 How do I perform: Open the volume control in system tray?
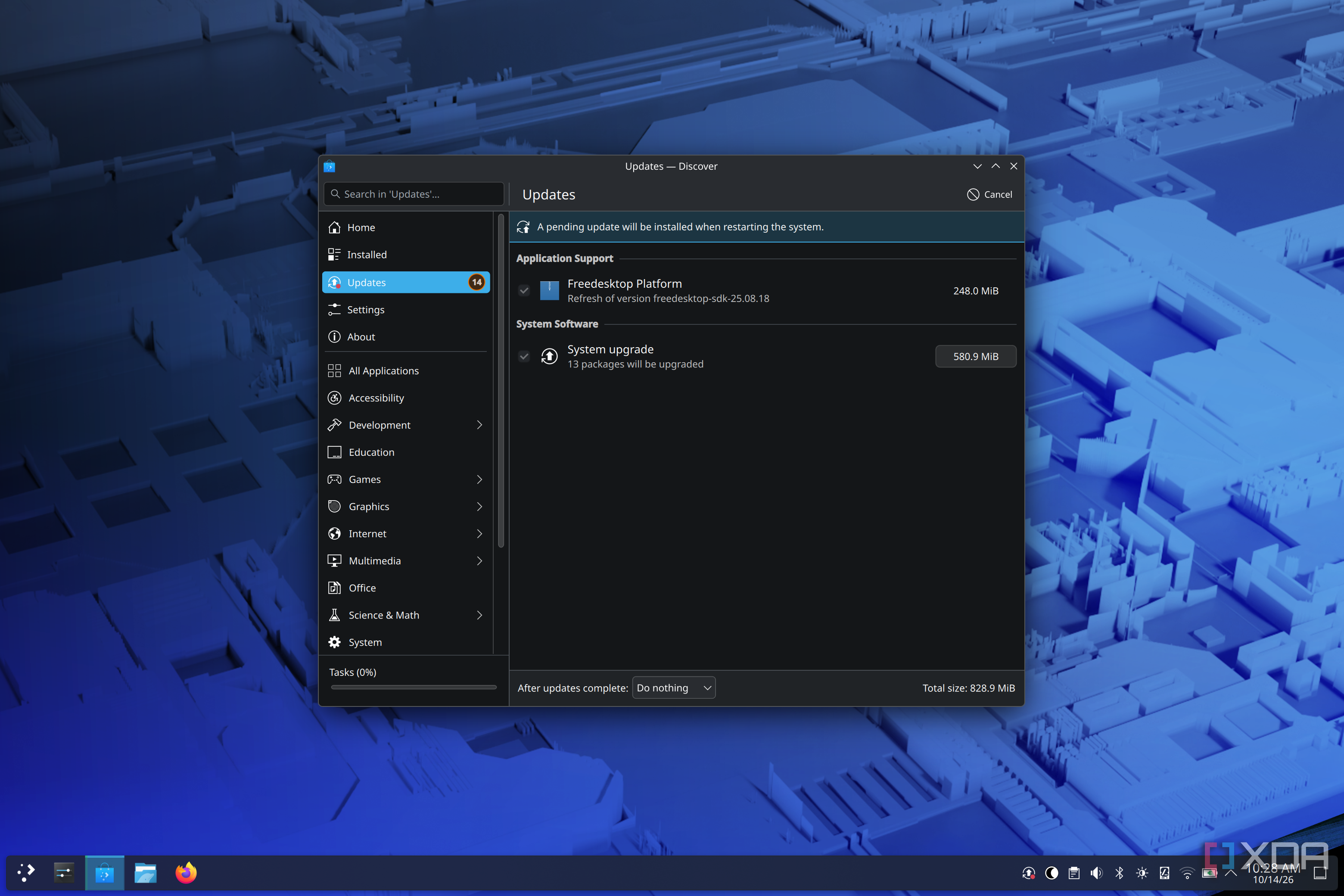[x=1097, y=873]
